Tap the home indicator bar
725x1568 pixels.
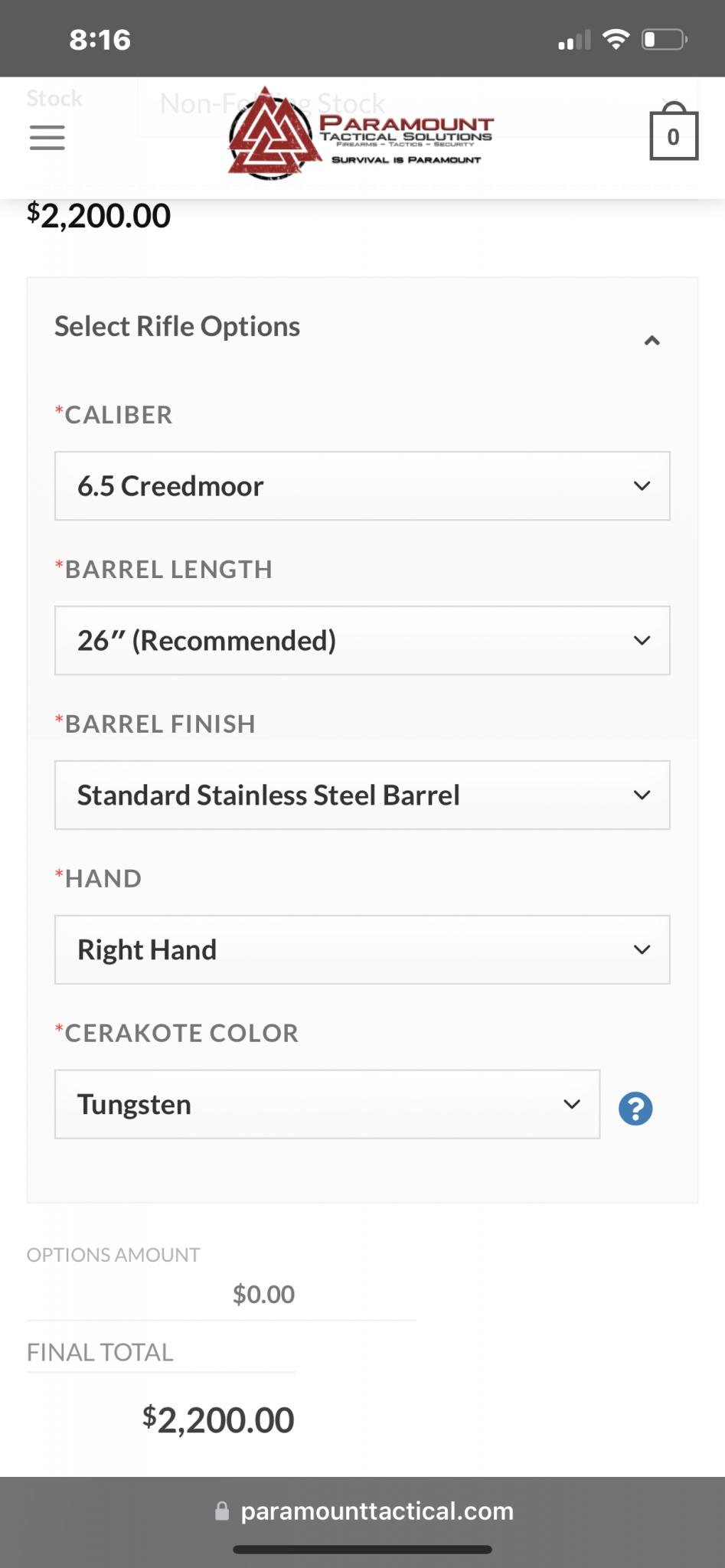pos(362,1550)
